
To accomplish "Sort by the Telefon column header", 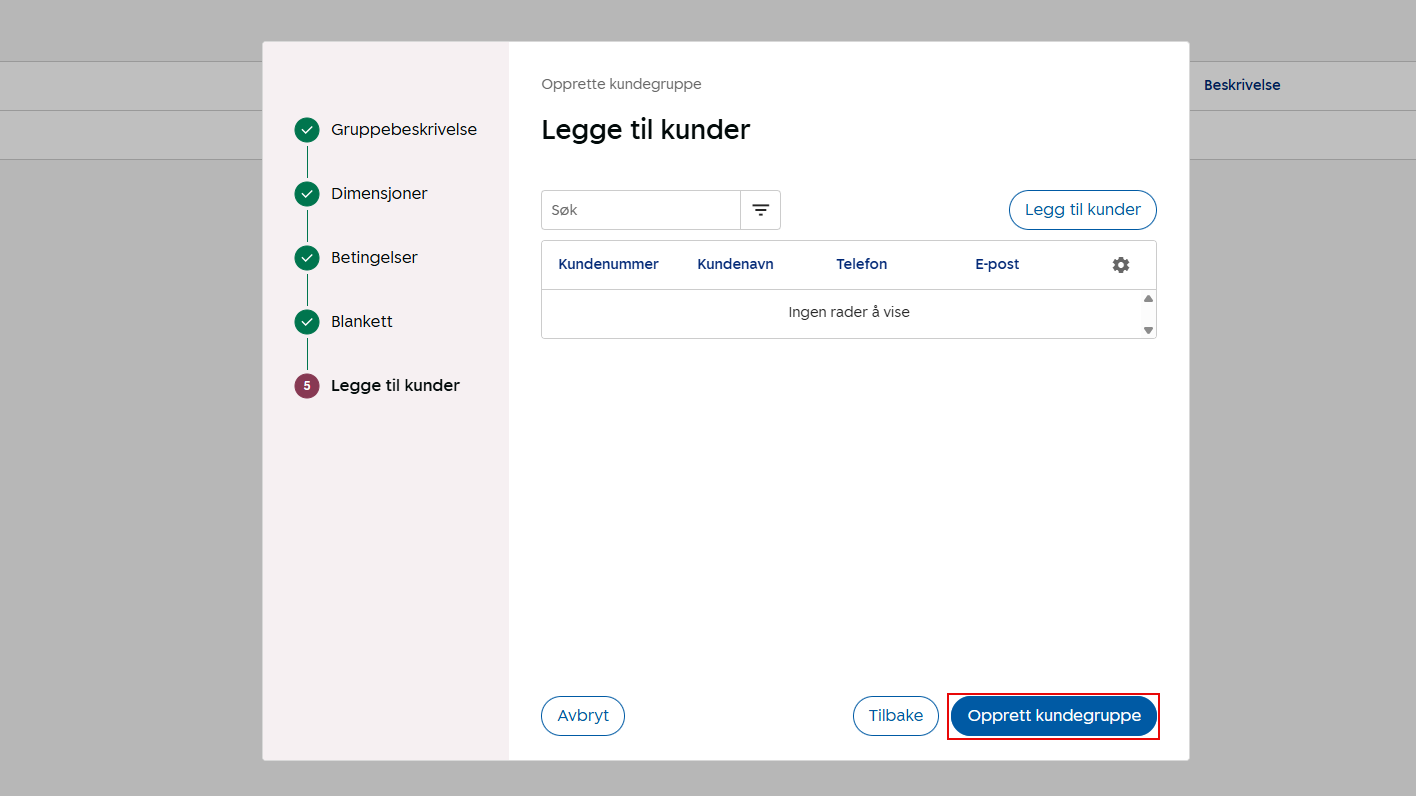I will click(x=861, y=265).
